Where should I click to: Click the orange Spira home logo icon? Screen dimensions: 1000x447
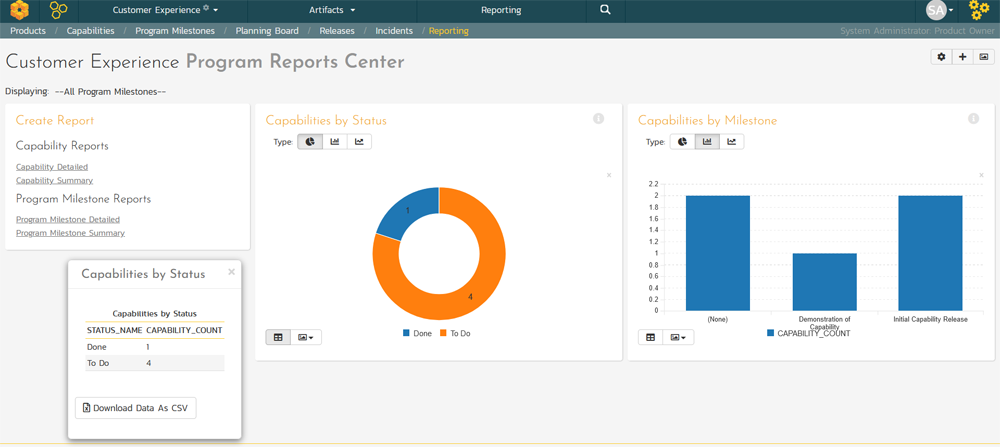pyautogui.click(x=19, y=11)
